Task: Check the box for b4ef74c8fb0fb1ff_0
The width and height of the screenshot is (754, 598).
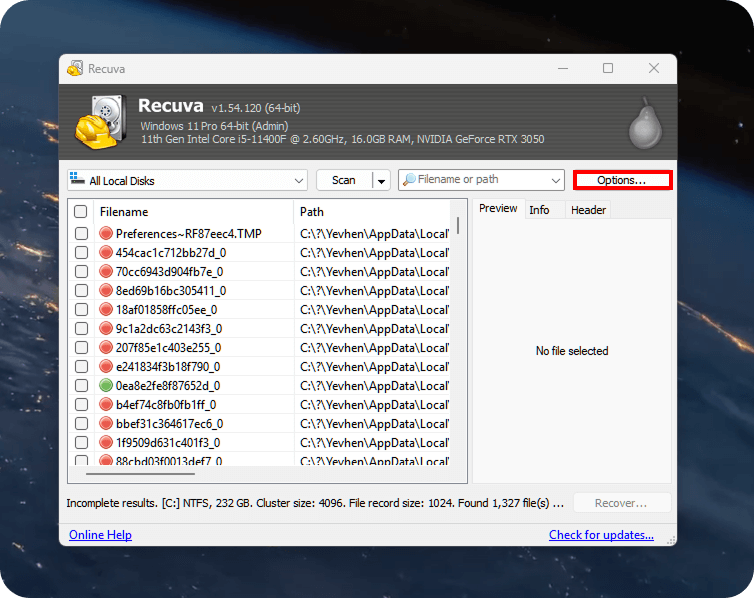Action: tap(82, 405)
